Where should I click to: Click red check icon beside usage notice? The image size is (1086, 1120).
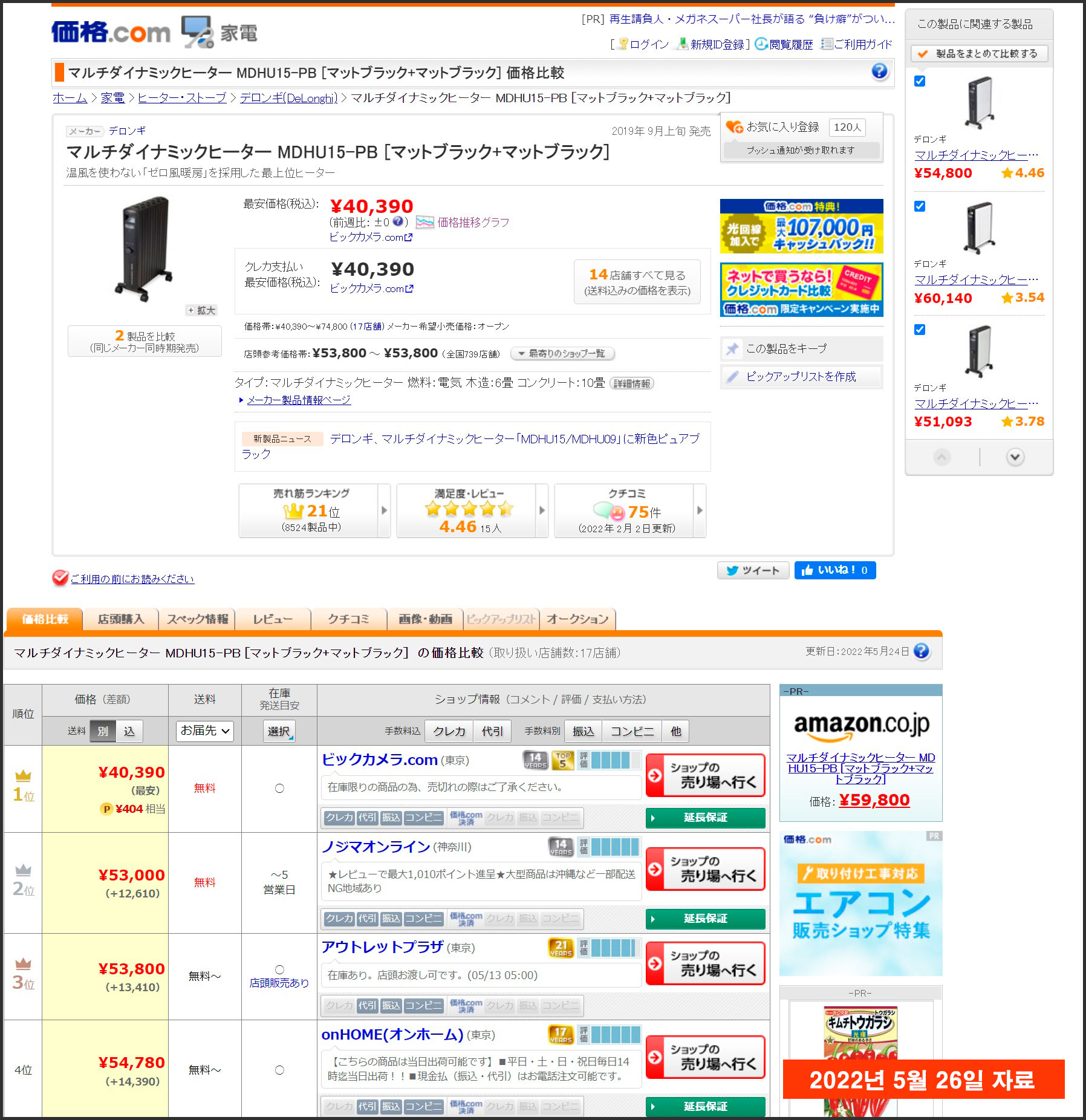[60, 578]
